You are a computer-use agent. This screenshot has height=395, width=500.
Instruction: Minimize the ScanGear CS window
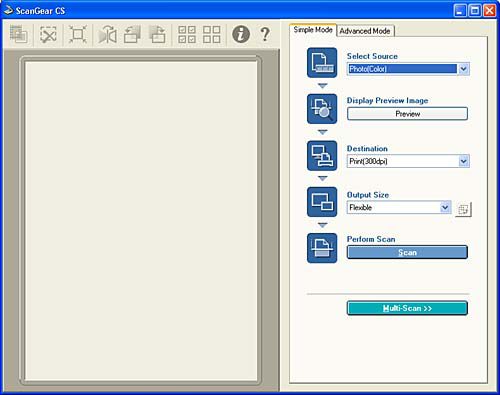[460, 11]
